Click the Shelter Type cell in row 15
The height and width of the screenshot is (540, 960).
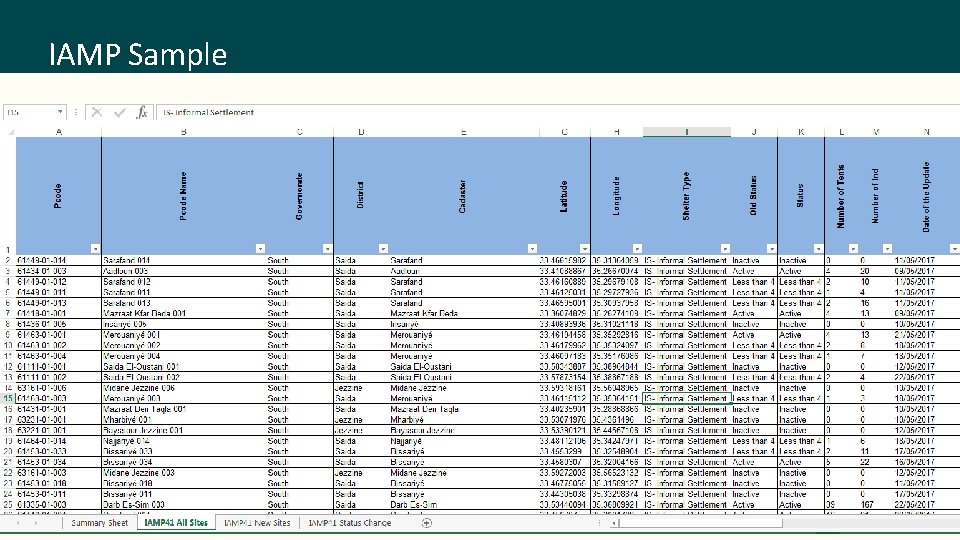[686, 398]
